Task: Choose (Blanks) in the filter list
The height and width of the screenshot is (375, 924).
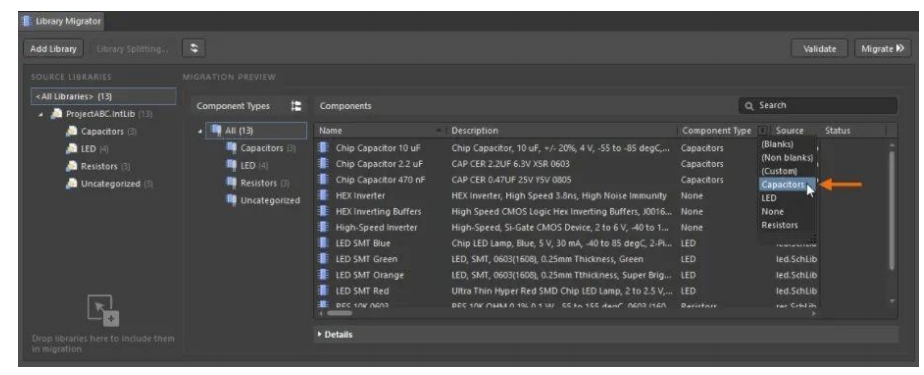Action: (777, 144)
